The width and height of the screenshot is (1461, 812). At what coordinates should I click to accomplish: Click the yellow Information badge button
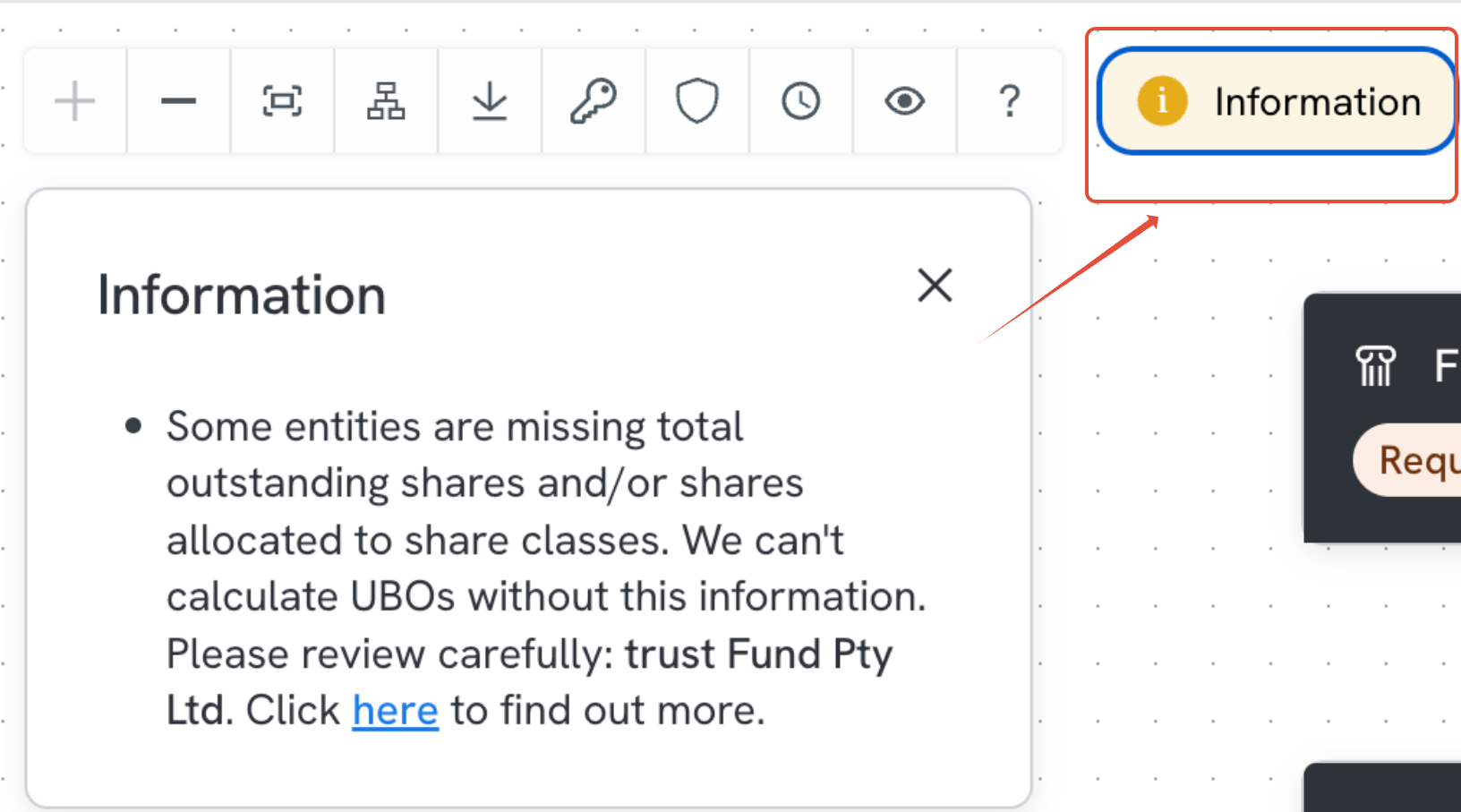(1277, 101)
